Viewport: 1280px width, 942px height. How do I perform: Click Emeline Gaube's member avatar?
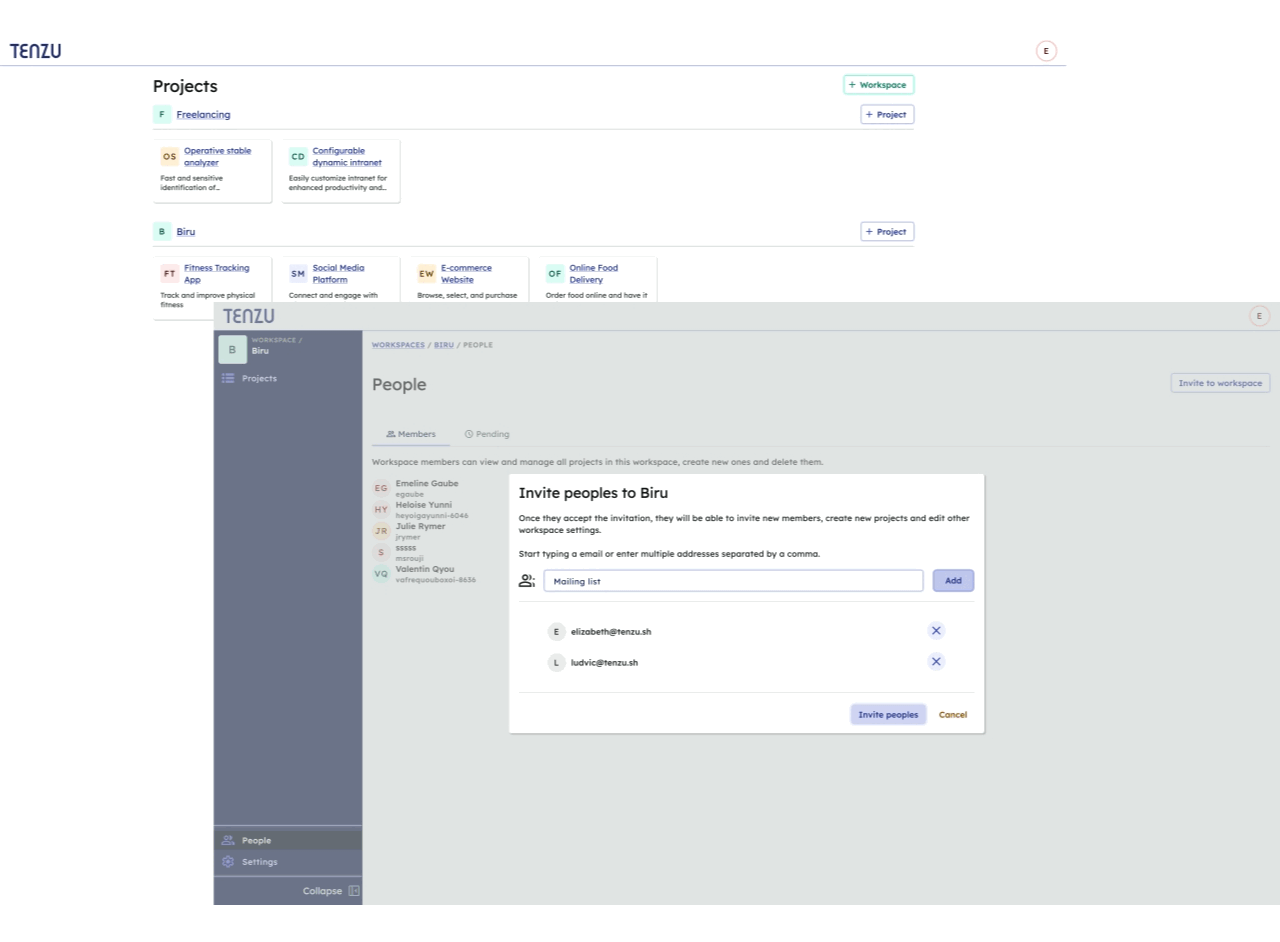point(381,488)
